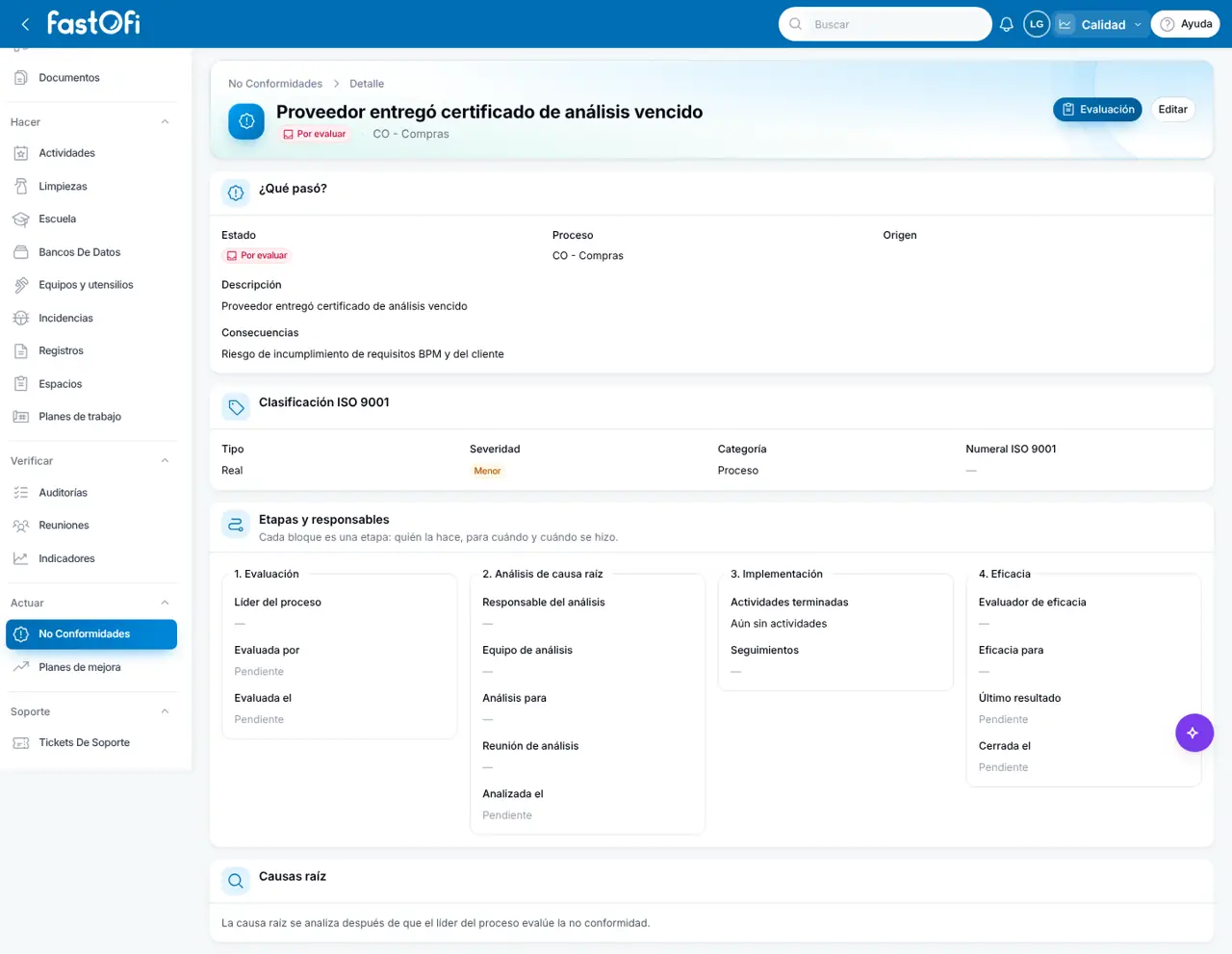1232x954 pixels.
Task: Open the Calidad module dropdown
Action: coord(1100,24)
